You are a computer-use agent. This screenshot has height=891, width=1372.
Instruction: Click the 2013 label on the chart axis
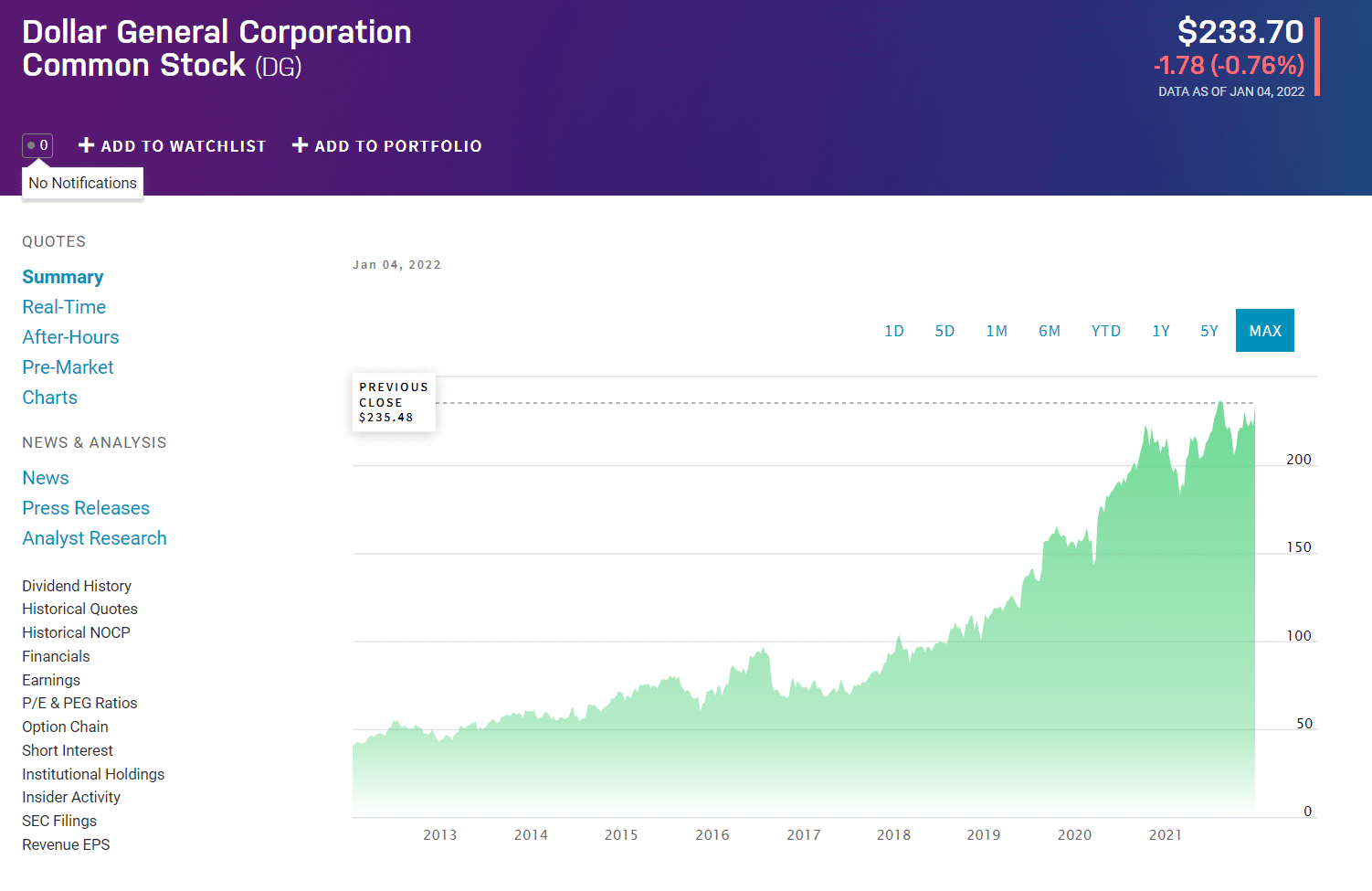pyautogui.click(x=440, y=835)
